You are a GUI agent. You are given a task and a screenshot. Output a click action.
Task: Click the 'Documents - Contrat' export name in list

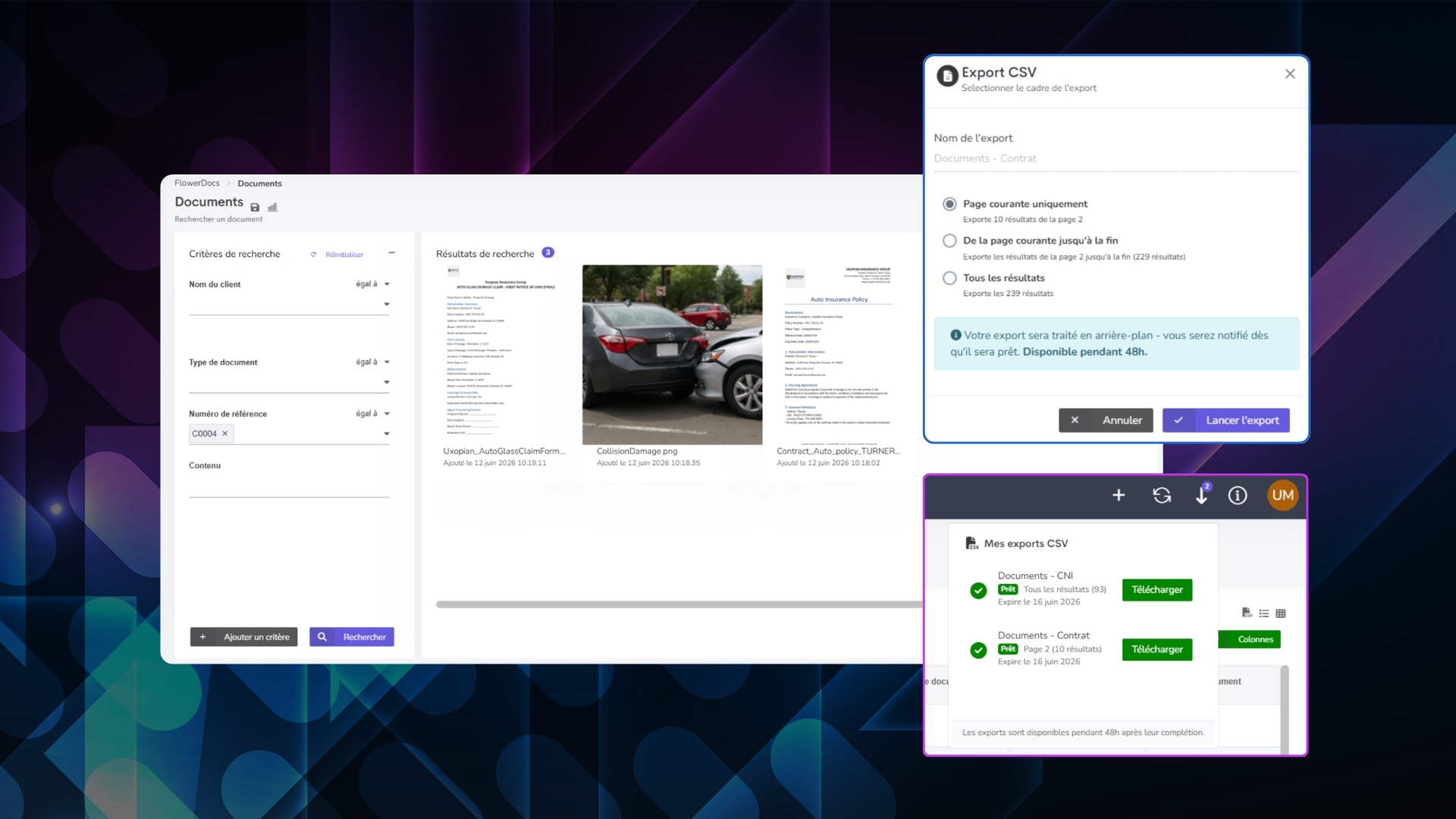coord(1043,635)
